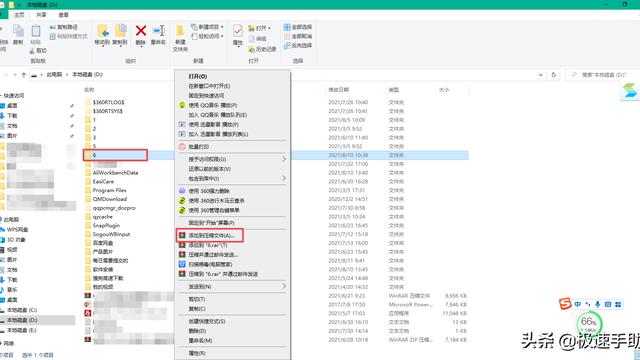Click the Refresh icon beside address bar
The image size is (640, 360).
(553, 75)
